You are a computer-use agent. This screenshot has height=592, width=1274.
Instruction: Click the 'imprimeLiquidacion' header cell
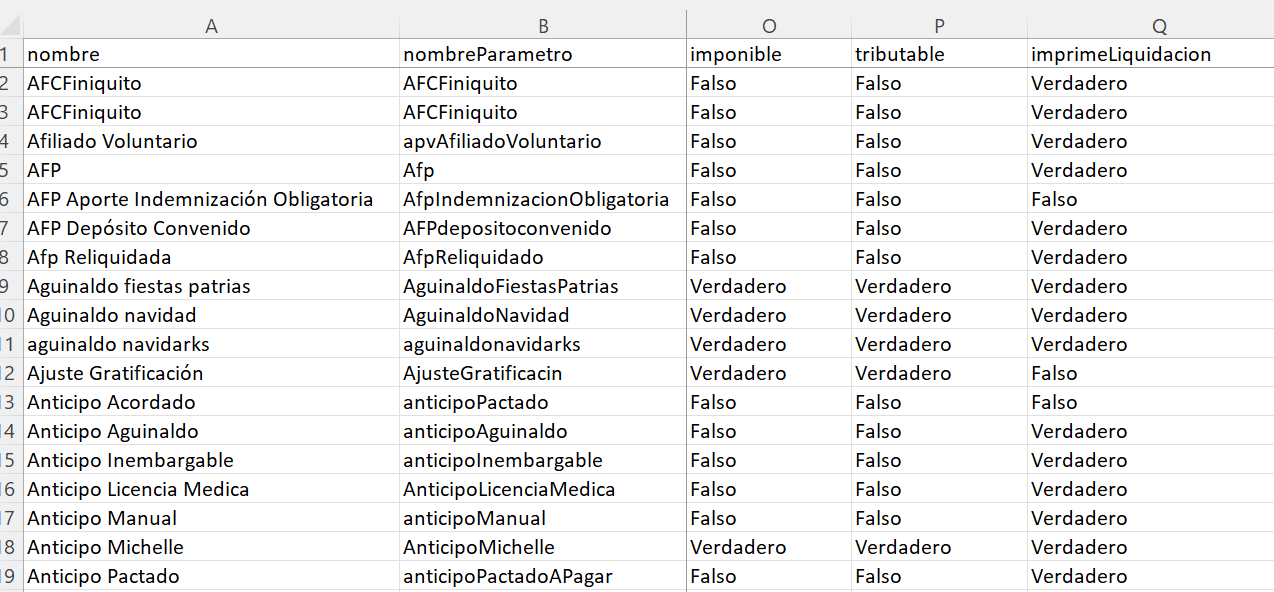pyautogui.click(x=1151, y=54)
